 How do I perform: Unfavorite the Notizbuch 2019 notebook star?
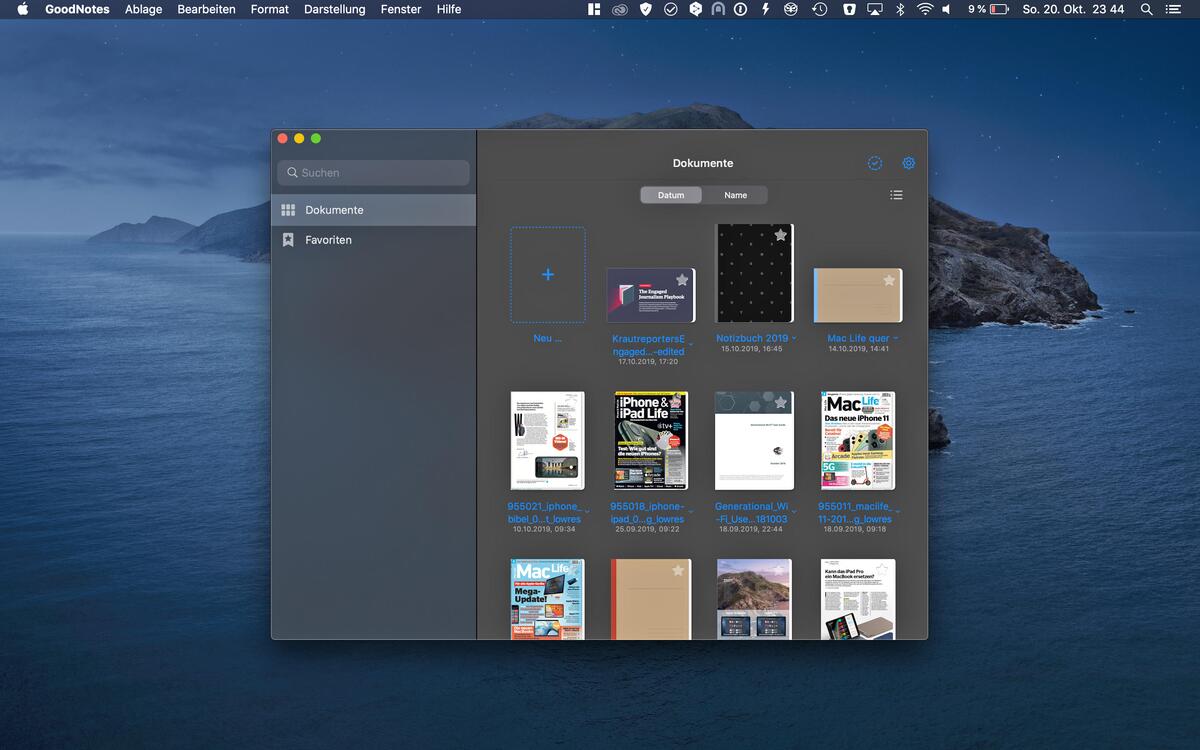780,235
